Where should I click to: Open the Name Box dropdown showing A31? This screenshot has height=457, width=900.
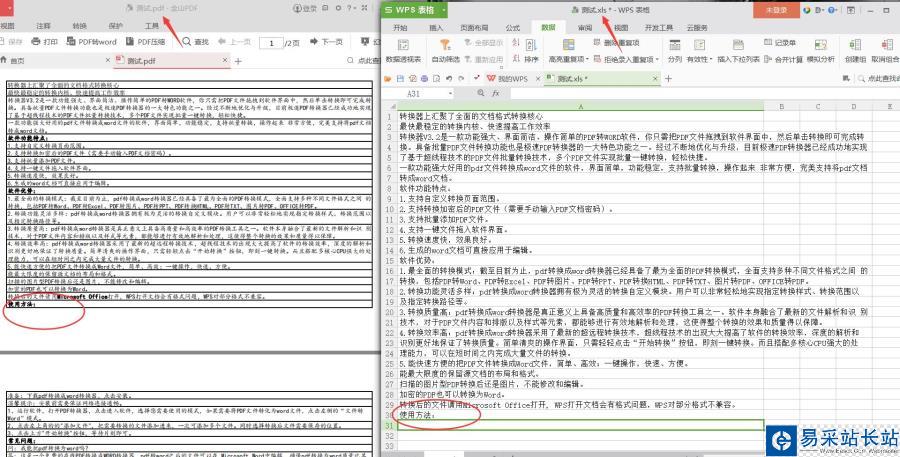(451, 93)
